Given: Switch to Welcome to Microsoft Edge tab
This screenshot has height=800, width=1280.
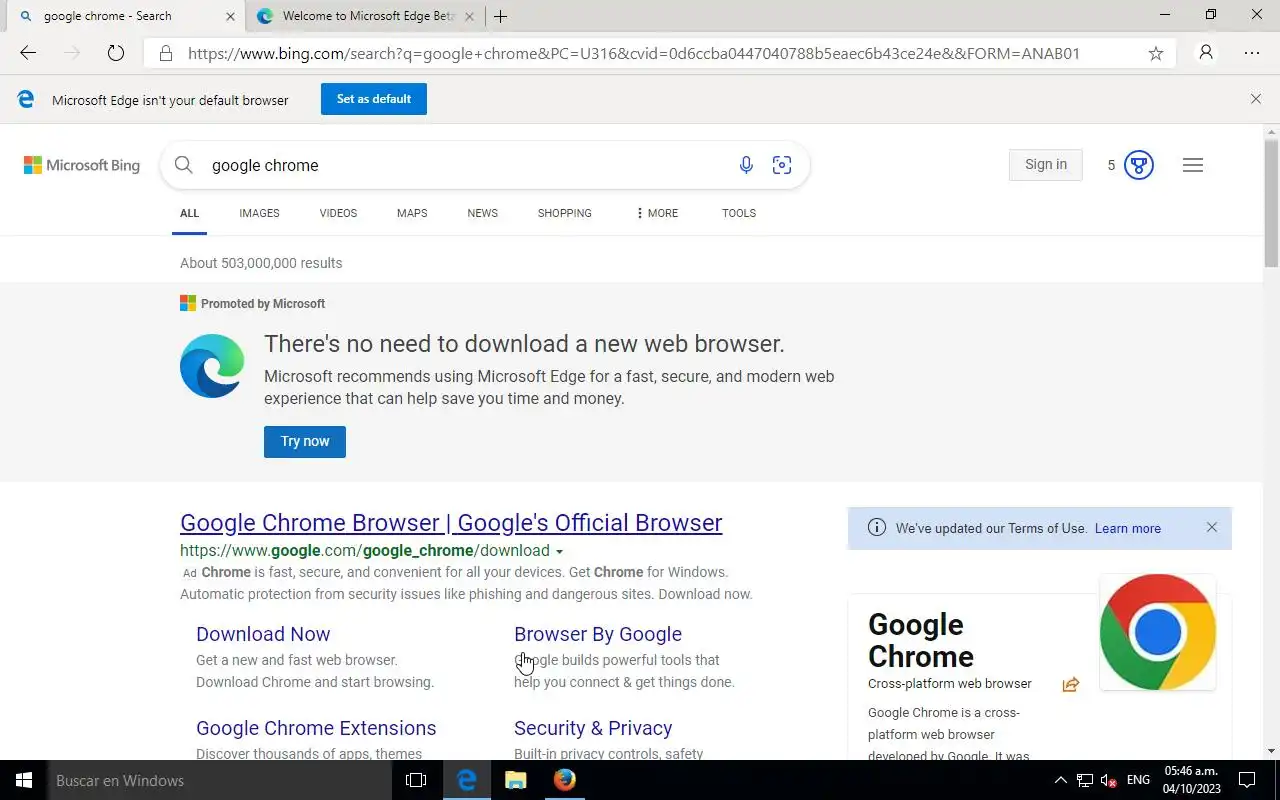Looking at the screenshot, I should pos(365,16).
